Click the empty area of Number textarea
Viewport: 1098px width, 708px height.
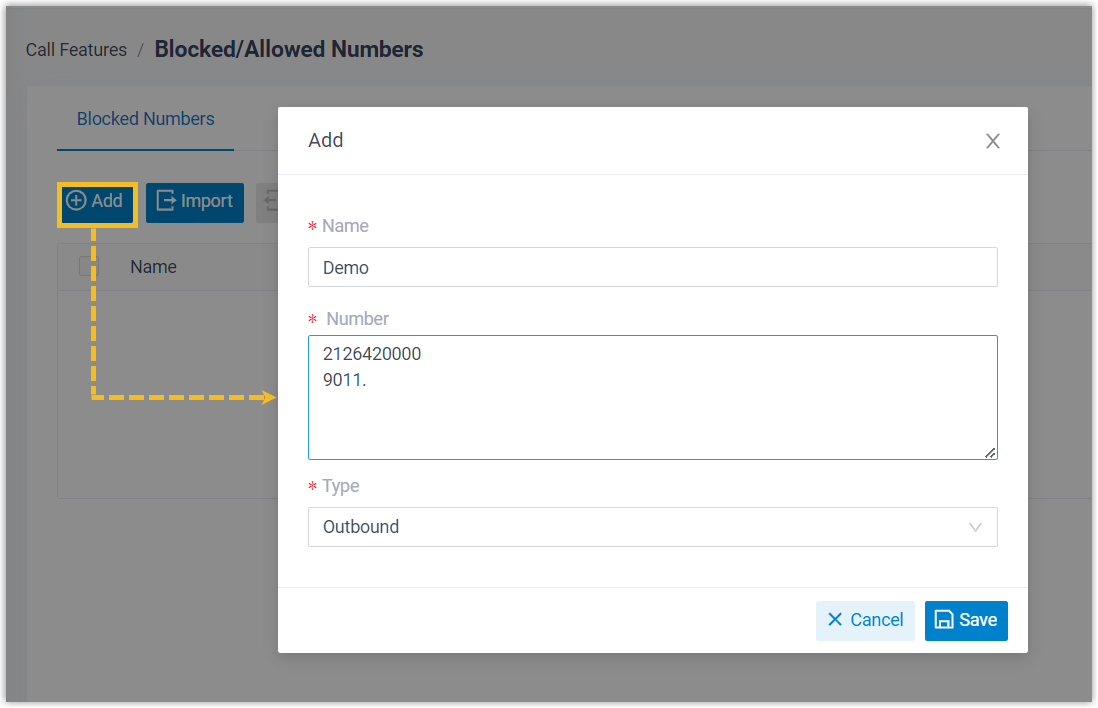[x=652, y=425]
